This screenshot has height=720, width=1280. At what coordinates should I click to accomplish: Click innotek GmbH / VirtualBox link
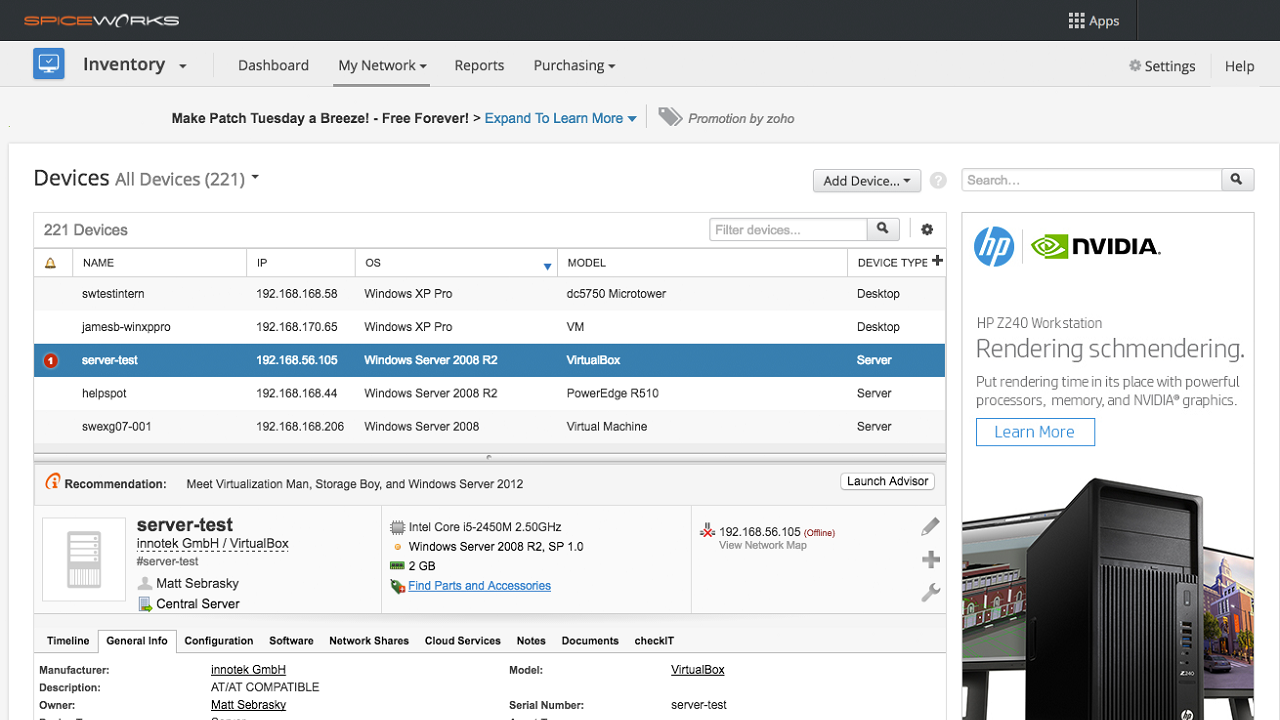[x=213, y=544]
